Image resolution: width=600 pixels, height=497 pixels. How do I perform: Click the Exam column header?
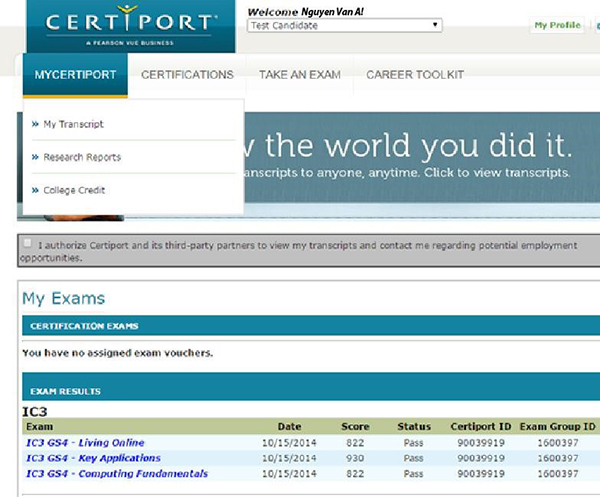pyautogui.click(x=39, y=426)
